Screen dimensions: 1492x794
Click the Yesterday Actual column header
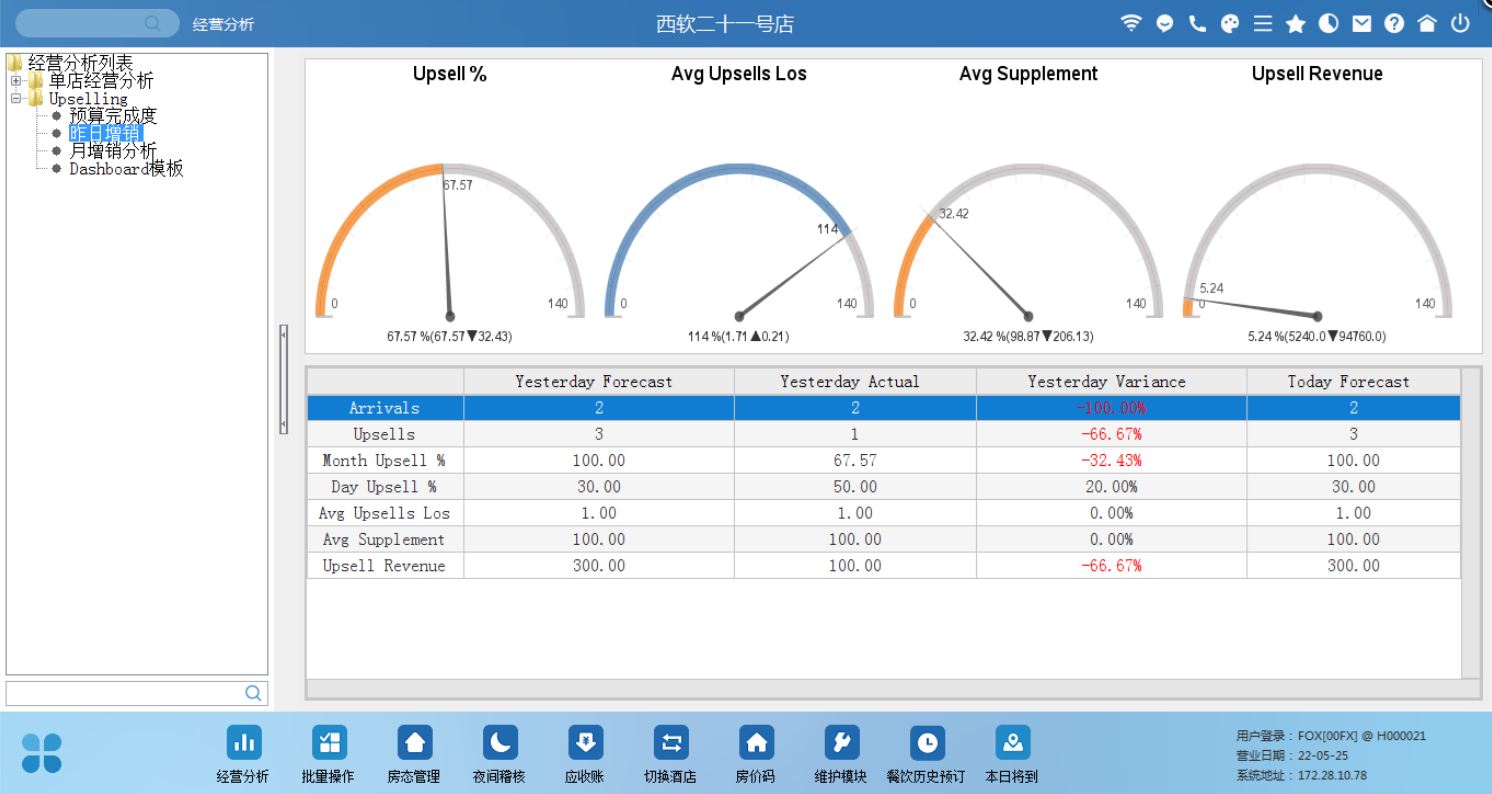point(855,381)
